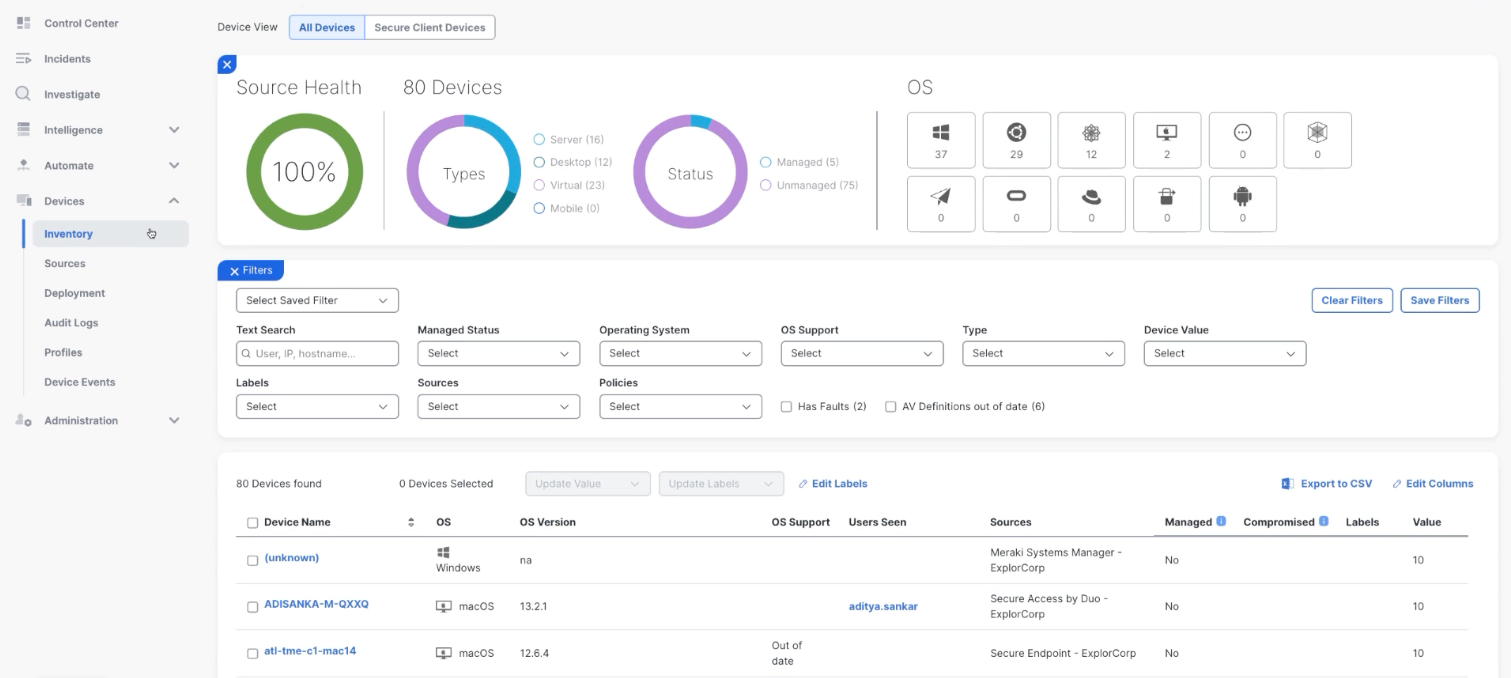1511x678 pixels.
Task: Click the Android OS tile
Action: click(1242, 204)
